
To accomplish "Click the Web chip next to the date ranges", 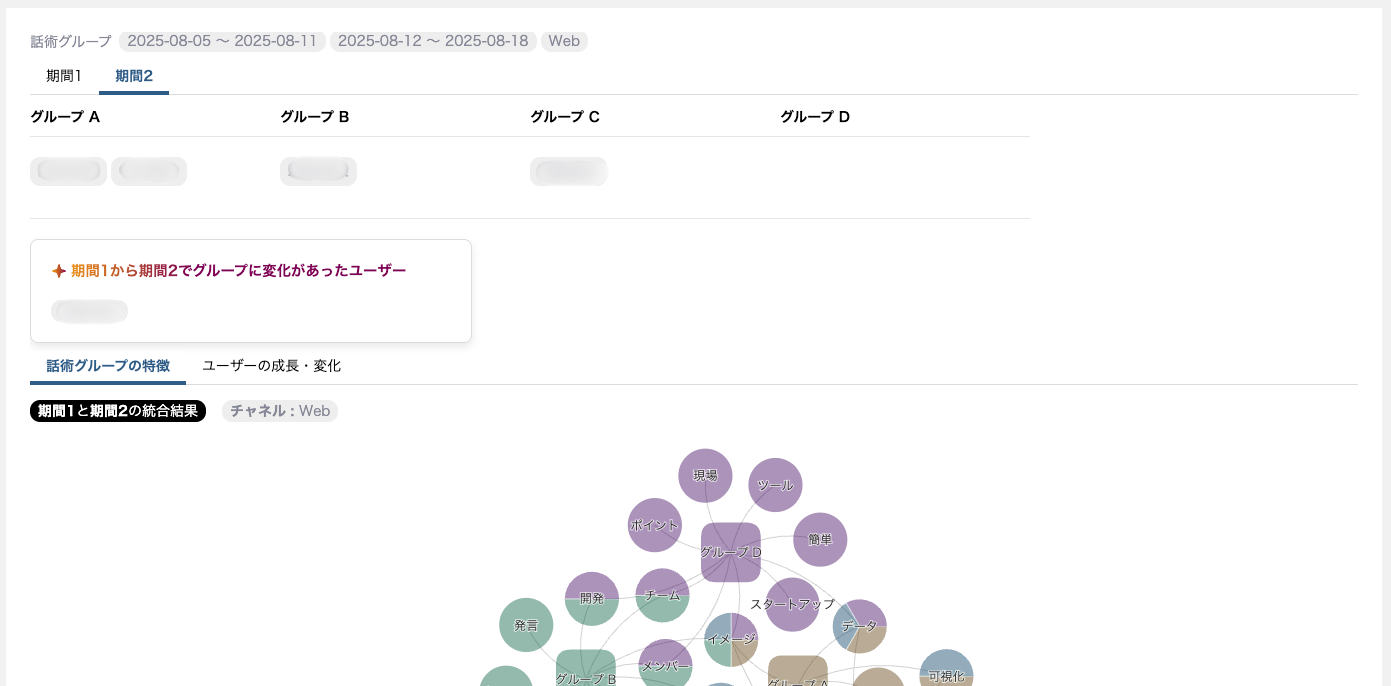I will click(564, 41).
